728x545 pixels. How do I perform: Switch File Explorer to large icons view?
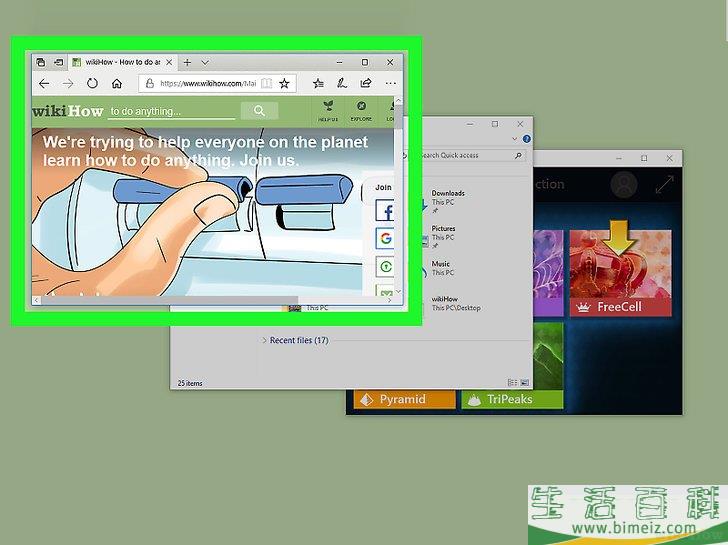click(x=525, y=383)
